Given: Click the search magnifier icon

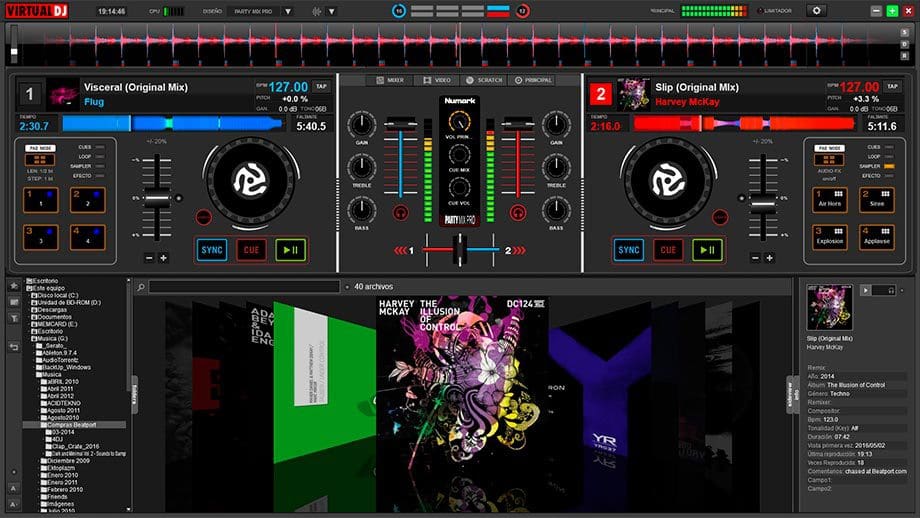Looking at the screenshot, I should pos(141,287).
